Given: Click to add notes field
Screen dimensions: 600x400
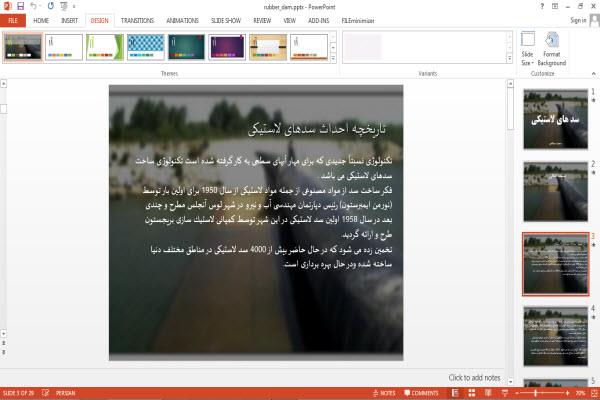Looking at the screenshot, I should coord(474,378).
